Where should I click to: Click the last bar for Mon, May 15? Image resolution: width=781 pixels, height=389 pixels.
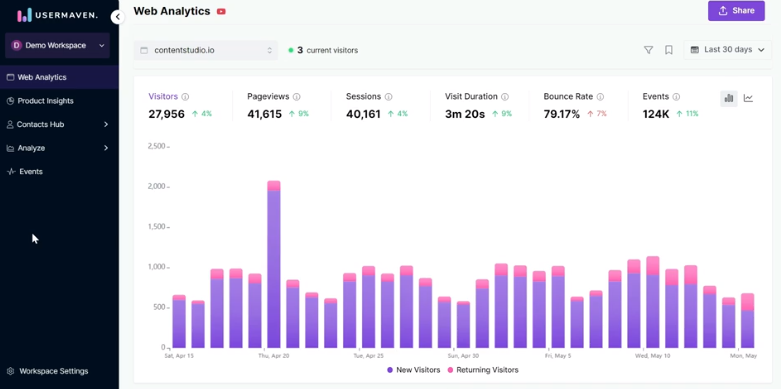click(748, 320)
